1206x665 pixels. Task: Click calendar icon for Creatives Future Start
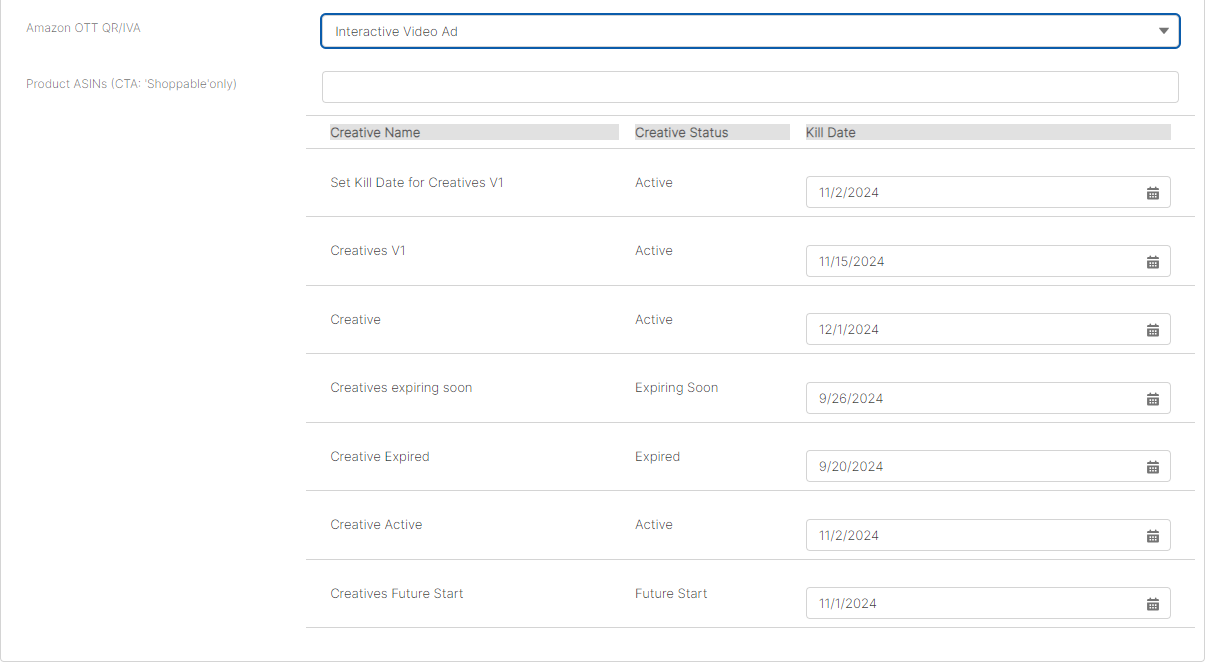click(x=1152, y=604)
